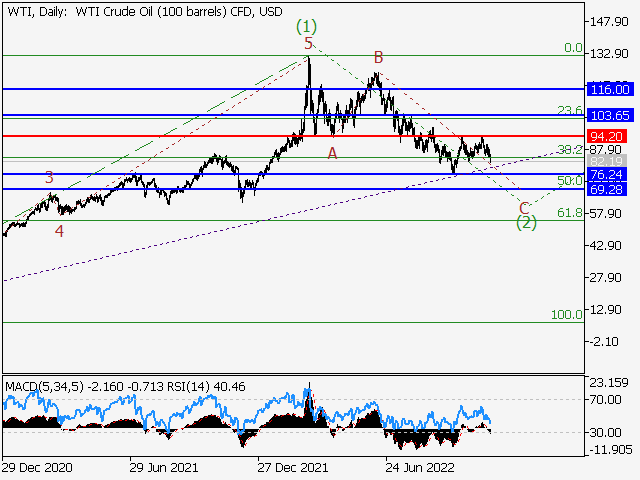The height and width of the screenshot is (480, 640).
Task: Select the 116.00 blue price label
Action: coord(610,89)
